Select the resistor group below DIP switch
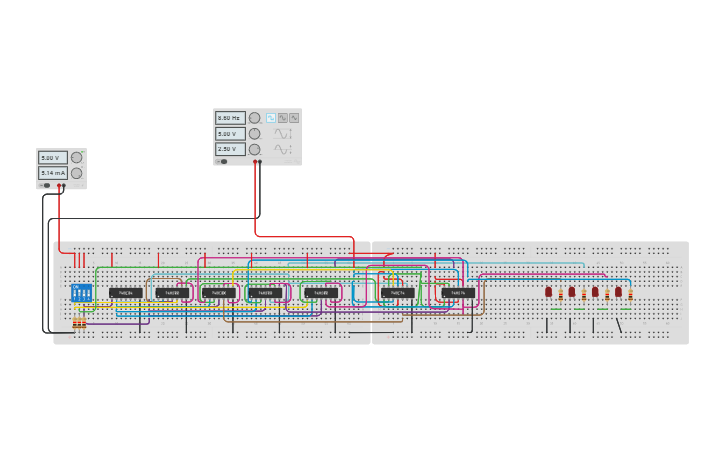725x453 pixels. pos(79,323)
